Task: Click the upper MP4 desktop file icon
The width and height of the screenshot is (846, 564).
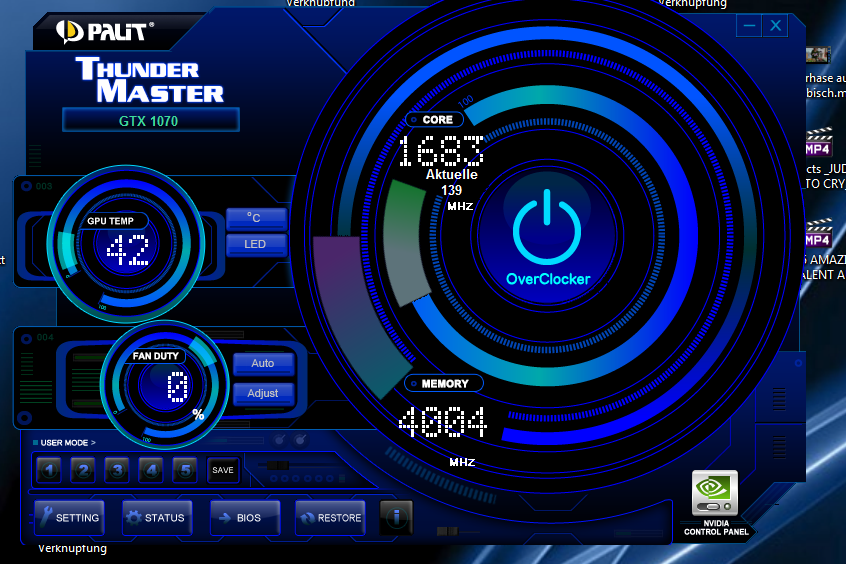Action: tap(818, 142)
